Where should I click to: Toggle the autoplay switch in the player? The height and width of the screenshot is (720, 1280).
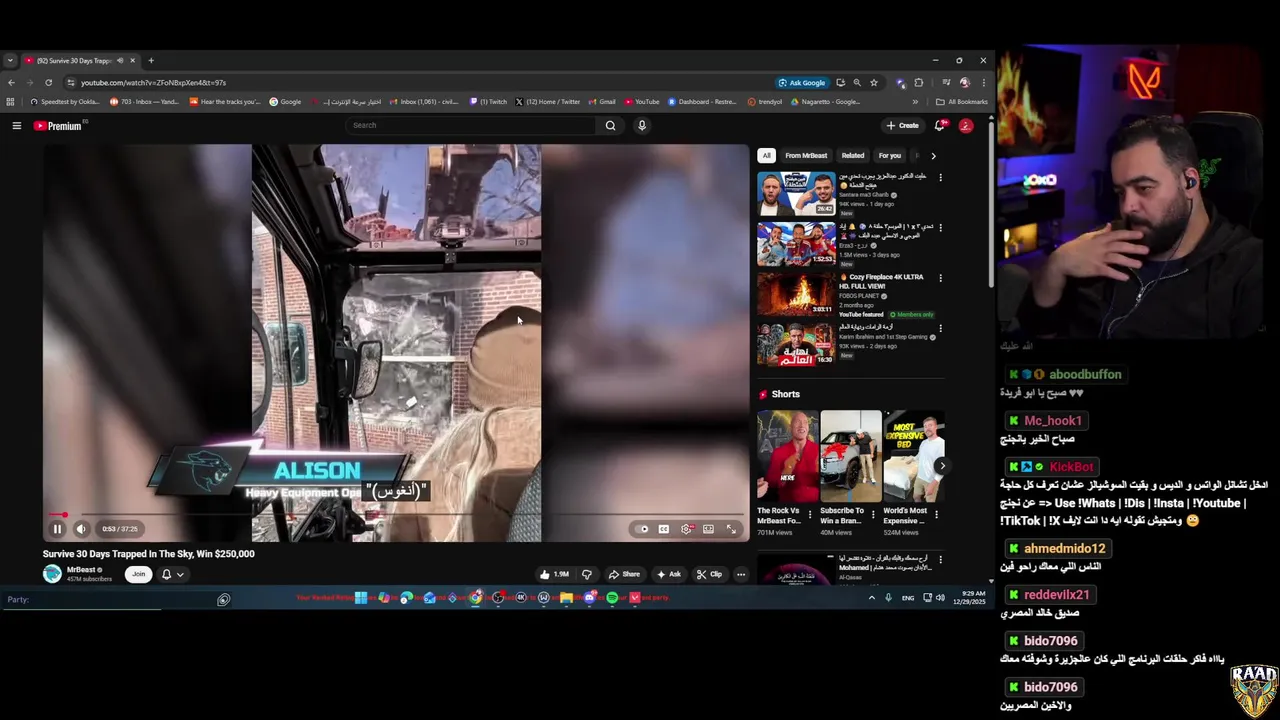point(643,529)
